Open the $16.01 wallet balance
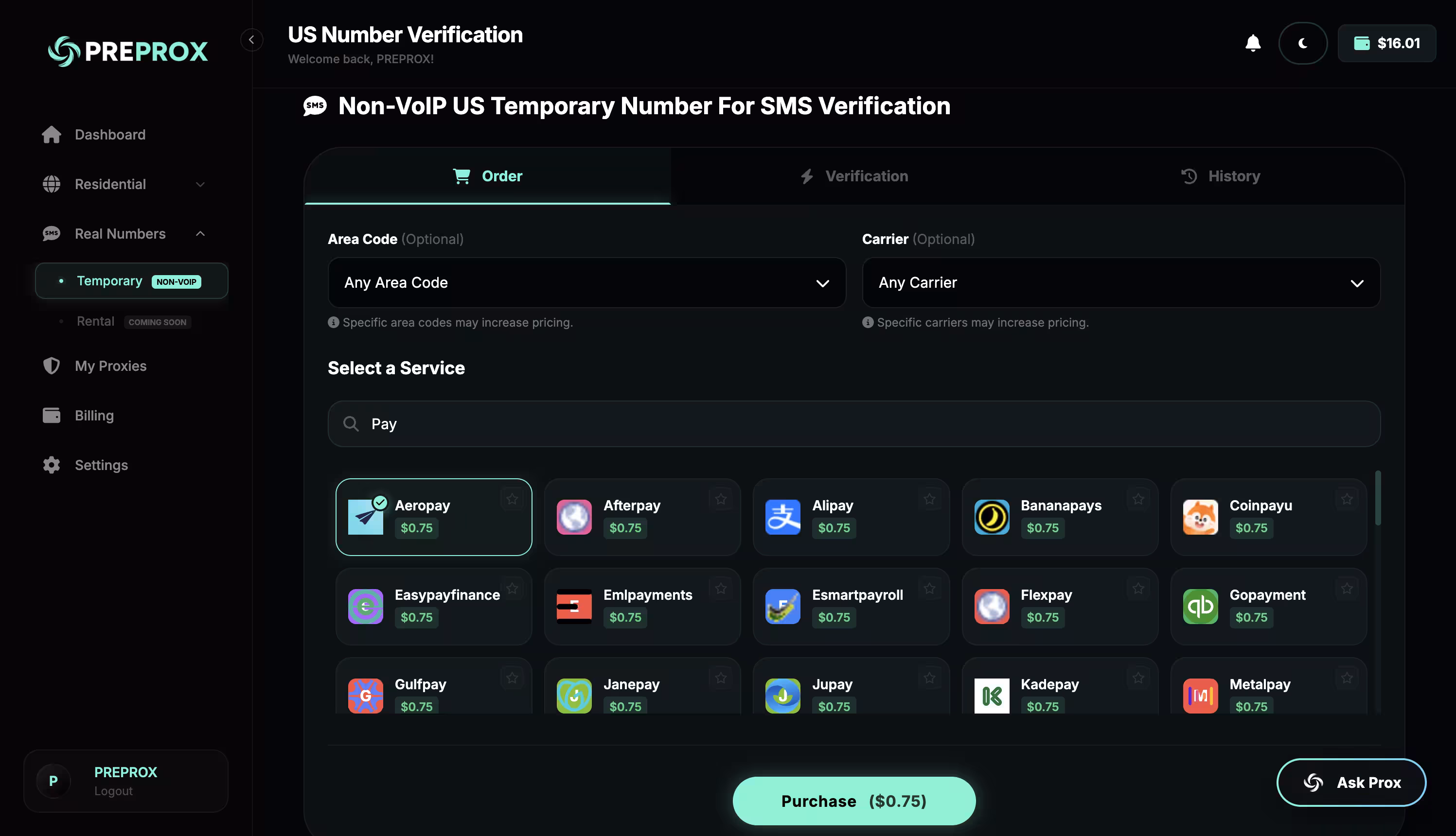1456x836 pixels. point(1386,43)
